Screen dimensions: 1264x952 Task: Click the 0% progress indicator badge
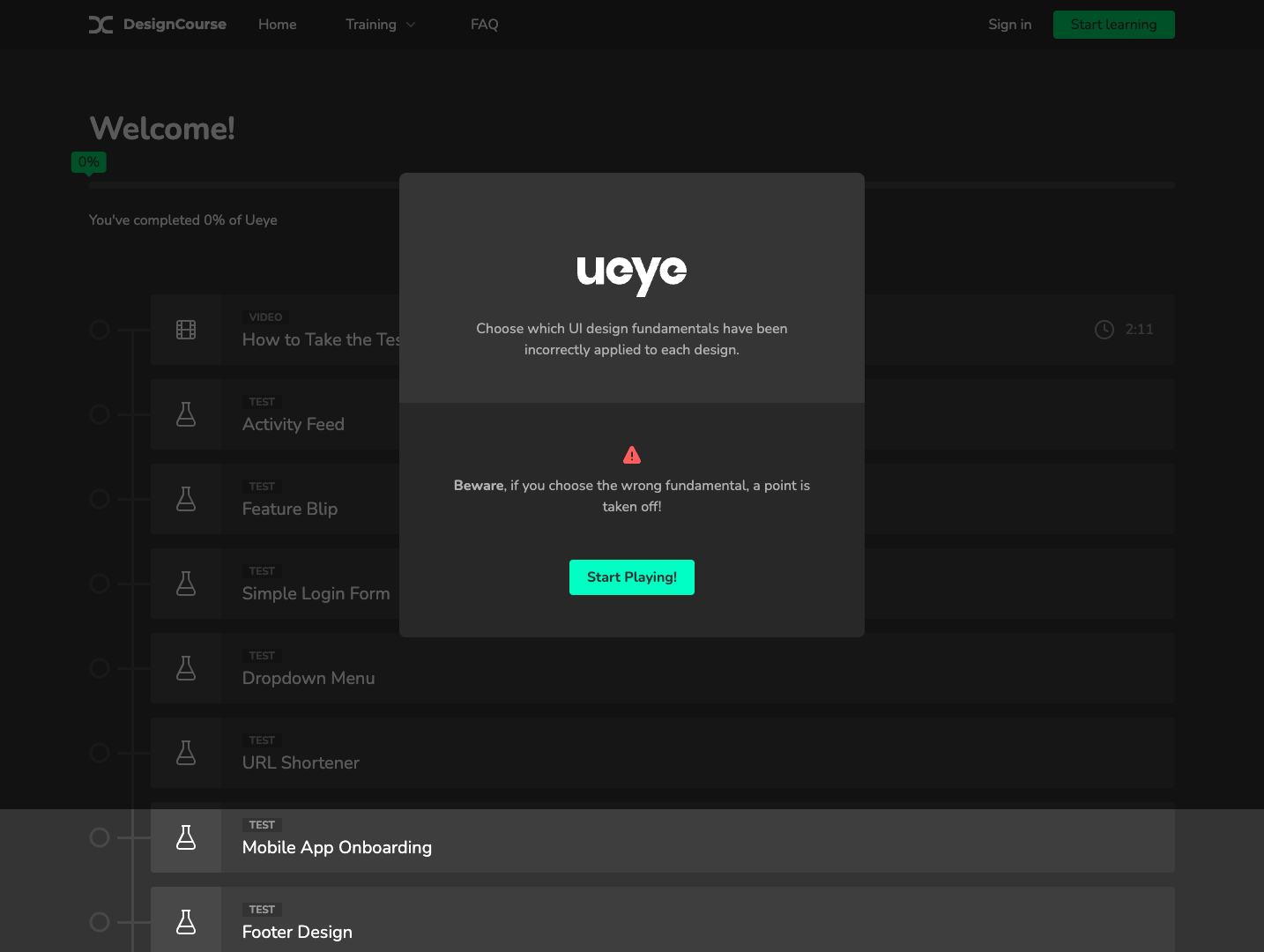point(88,161)
